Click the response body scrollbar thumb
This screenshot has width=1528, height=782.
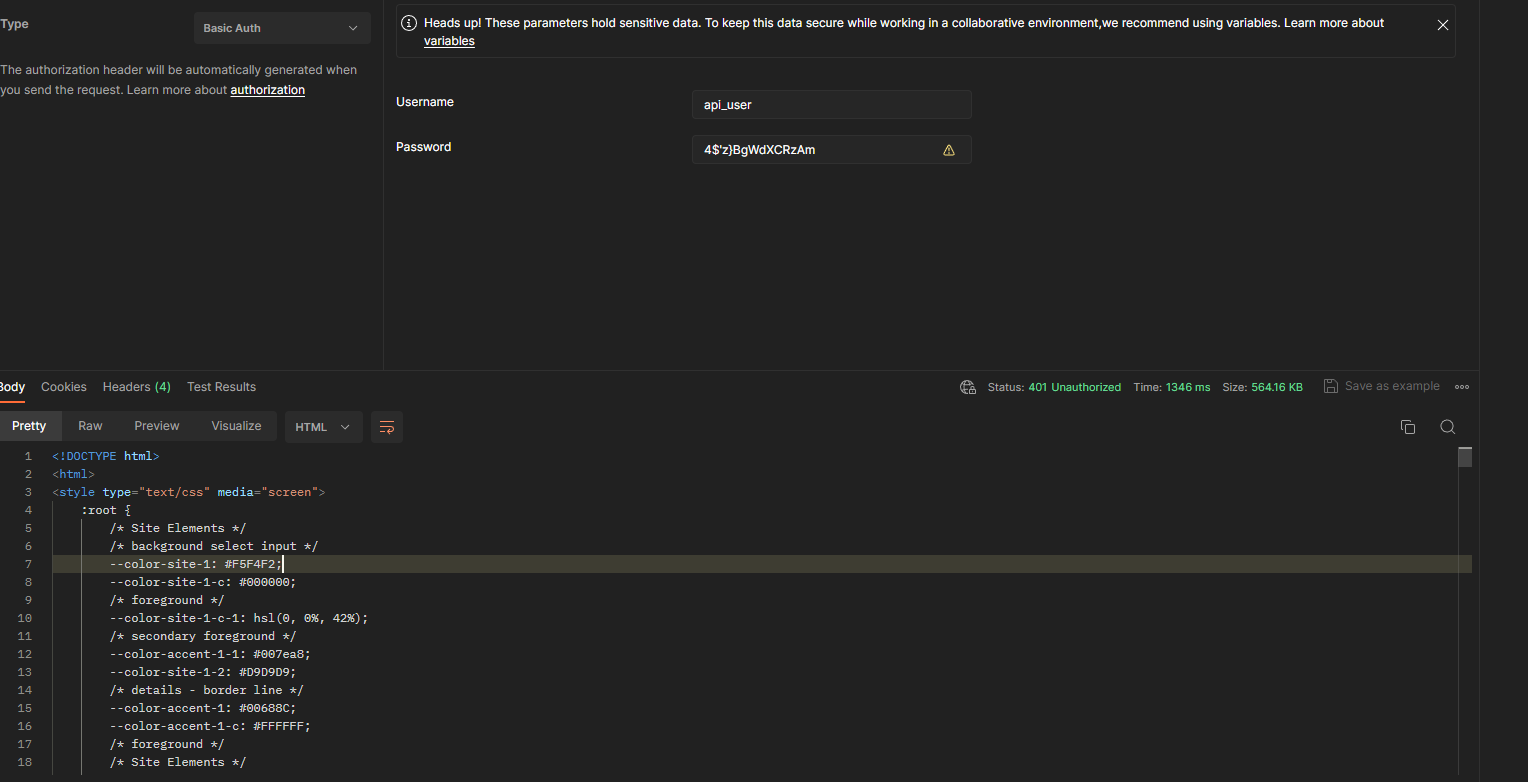click(1464, 457)
